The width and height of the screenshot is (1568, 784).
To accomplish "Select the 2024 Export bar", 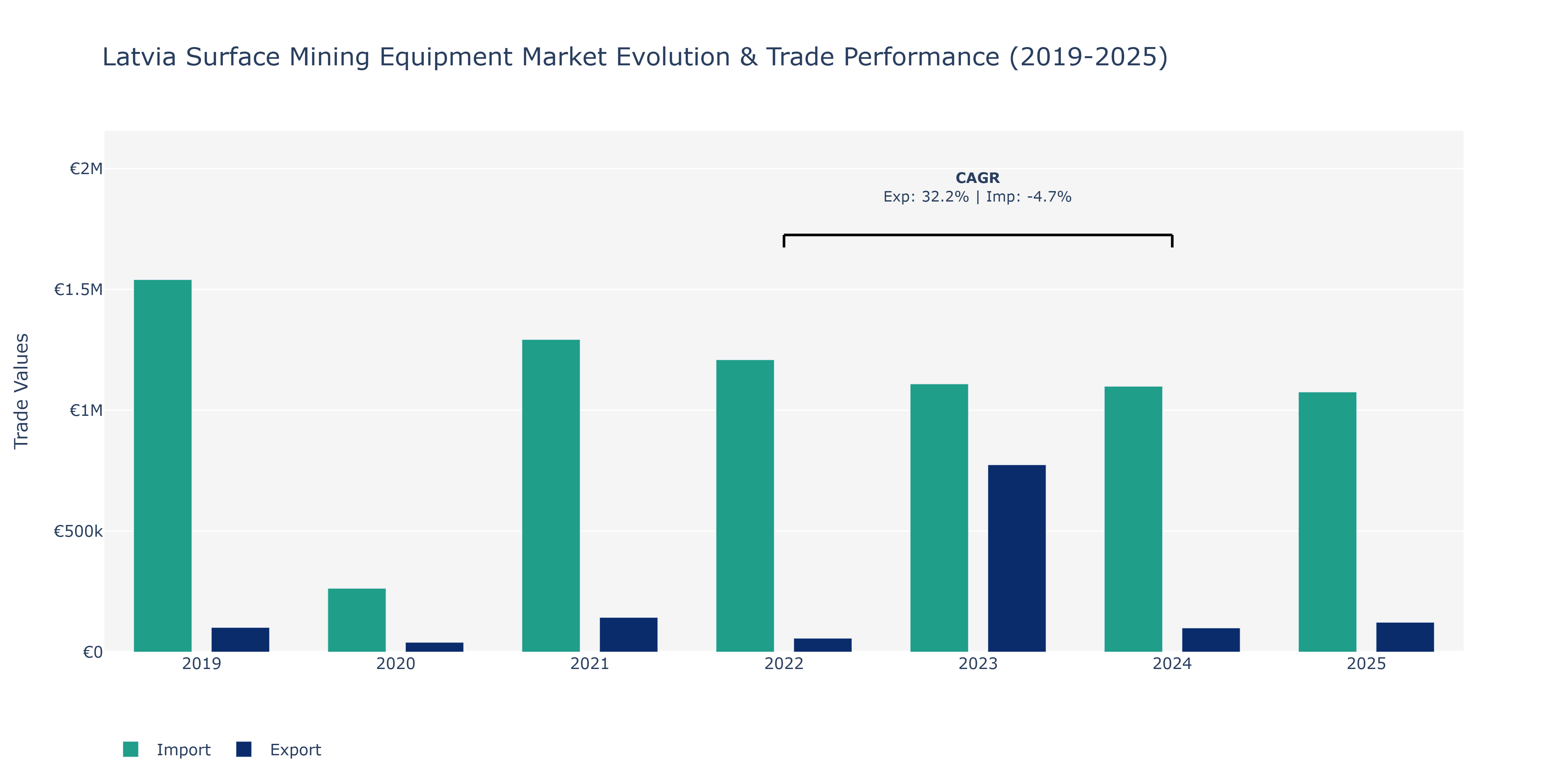I will 1211,640.
